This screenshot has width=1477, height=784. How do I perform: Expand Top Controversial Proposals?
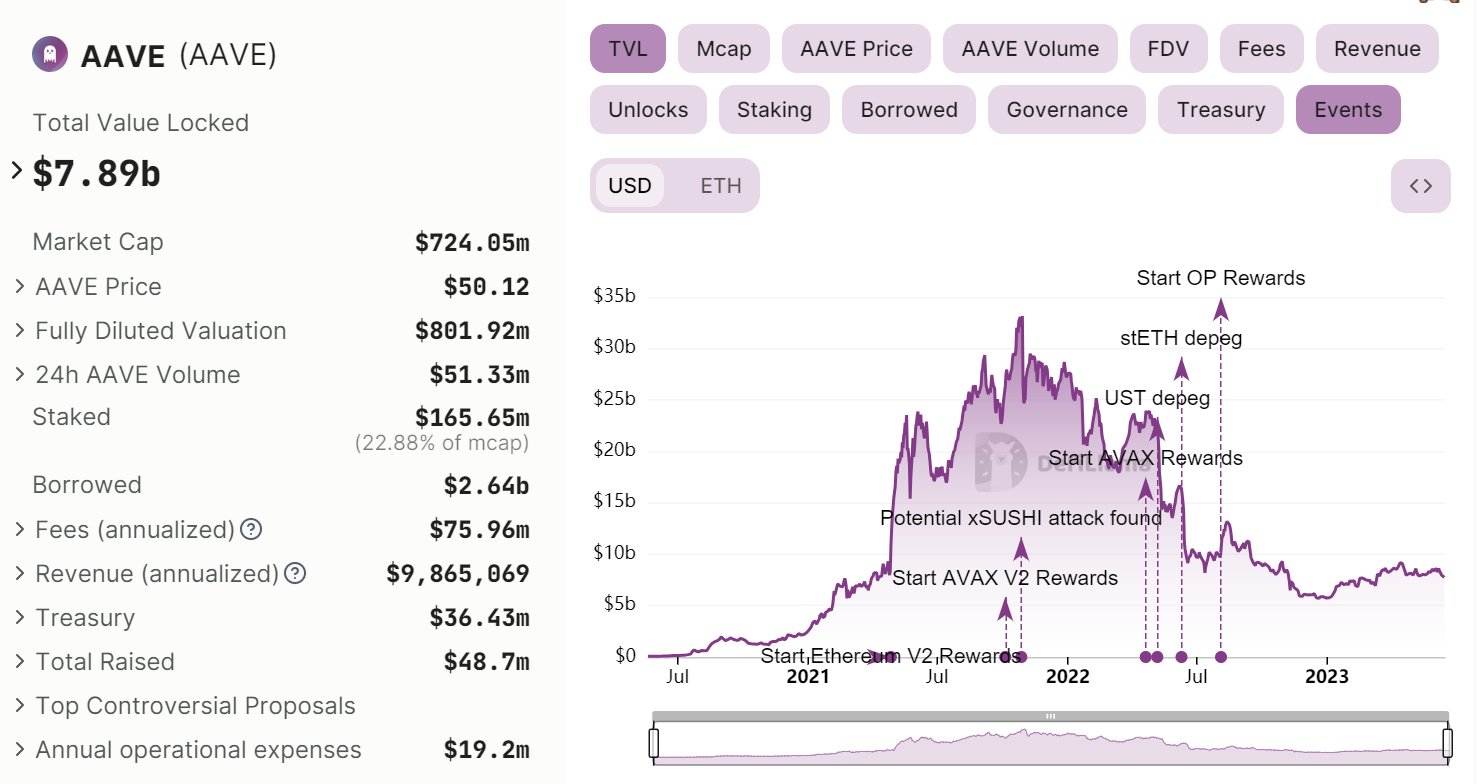click(x=19, y=706)
